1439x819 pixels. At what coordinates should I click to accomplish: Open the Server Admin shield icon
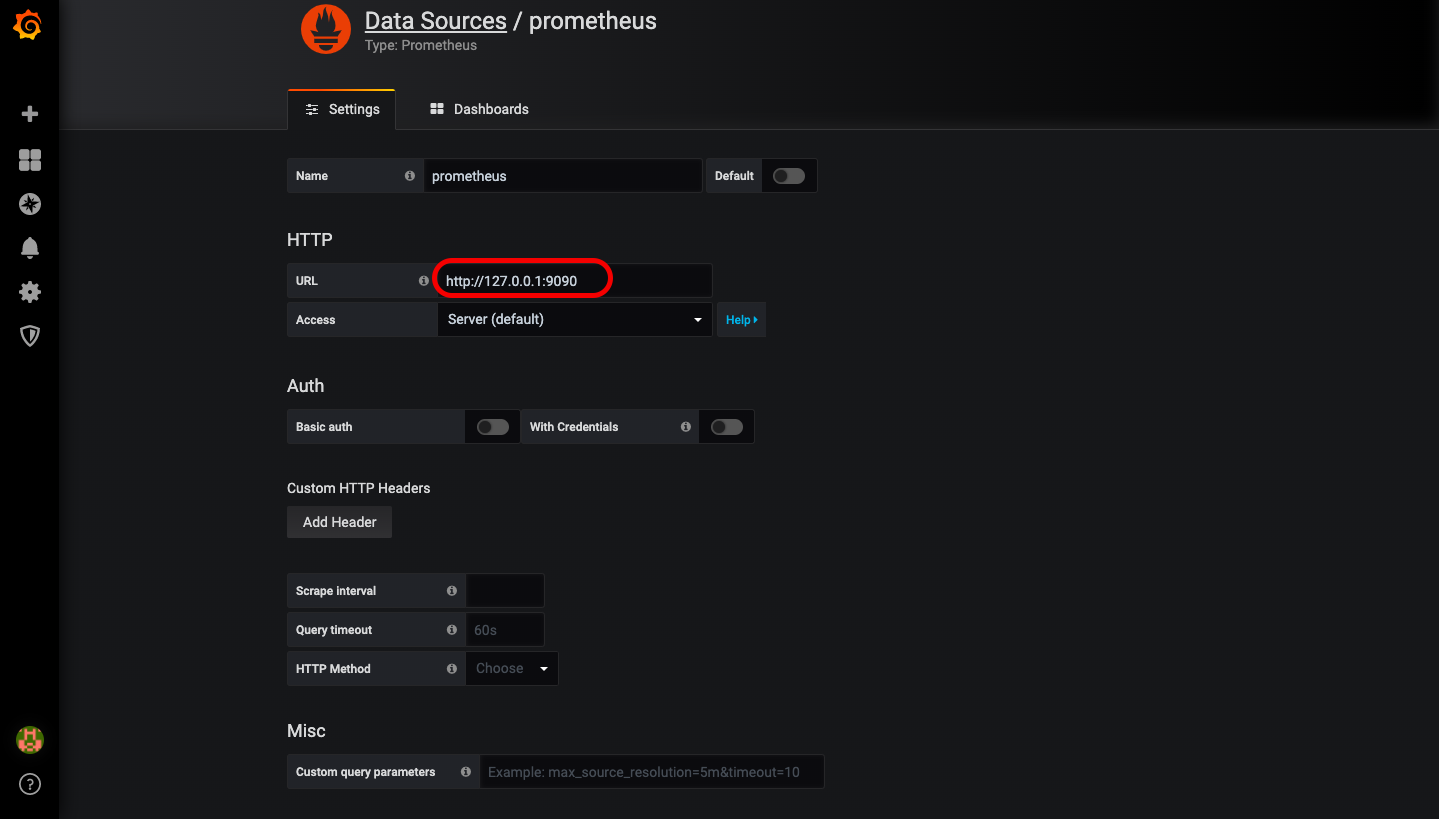(x=30, y=336)
